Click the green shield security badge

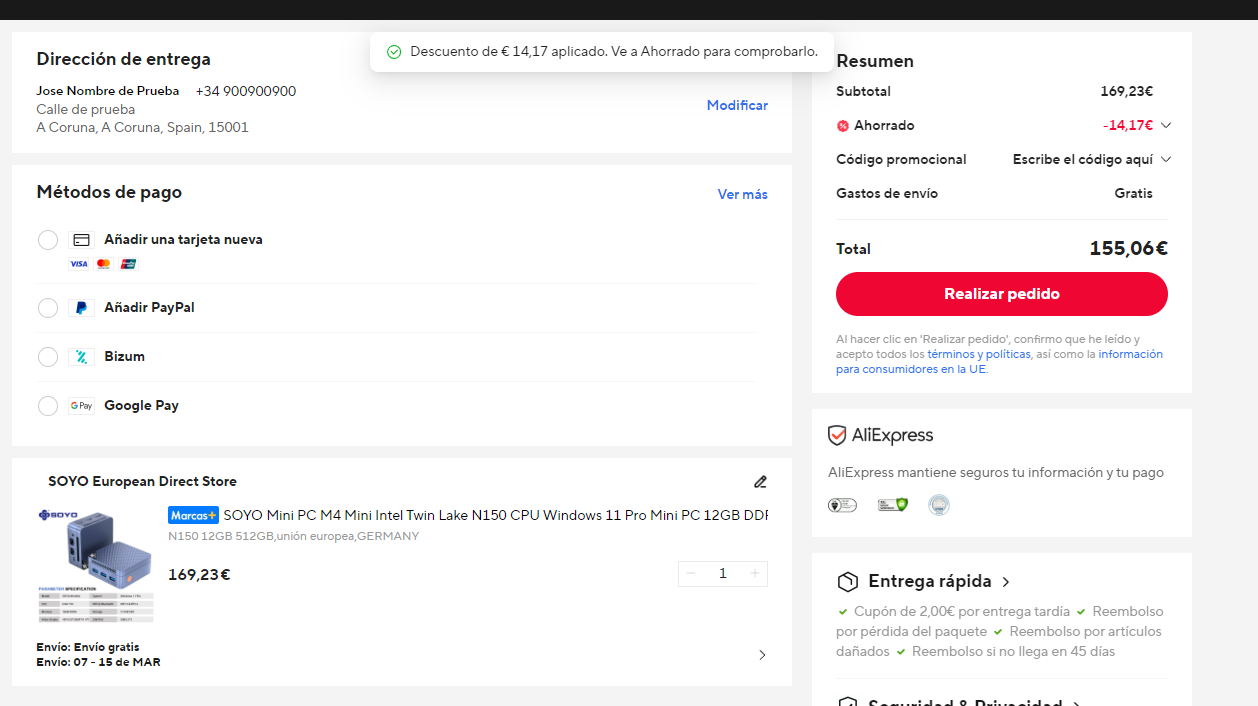[893, 505]
